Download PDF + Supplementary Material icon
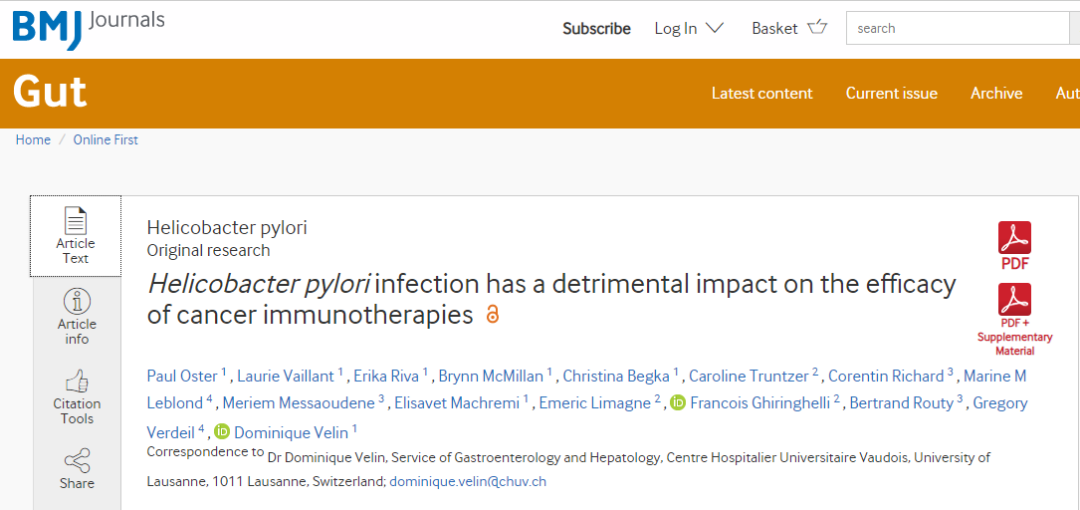This screenshot has height=510, width=1080. click(1015, 299)
